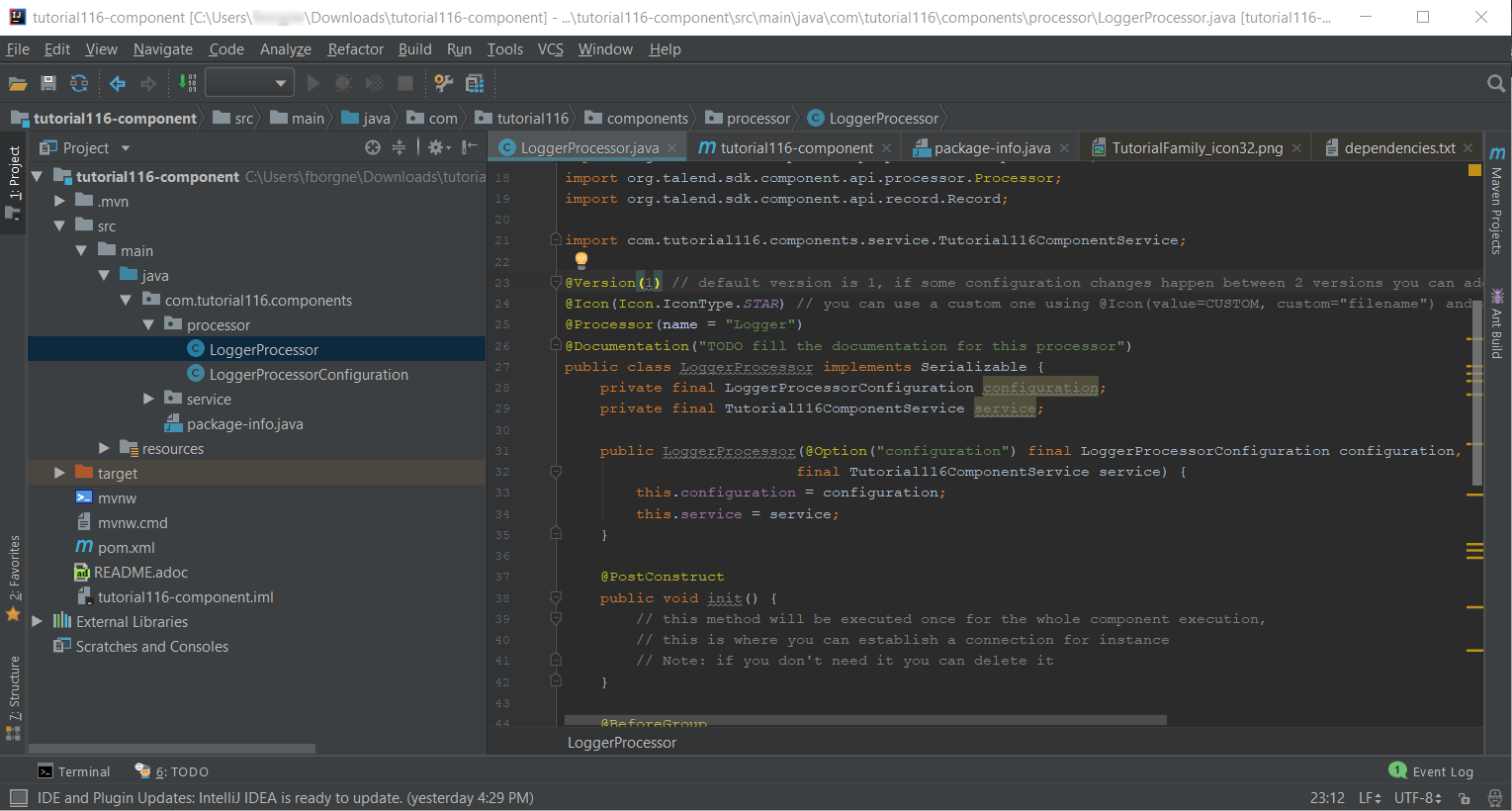
Task: Open Search Everywhere via the magnifier icon
Action: click(x=1496, y=84)
